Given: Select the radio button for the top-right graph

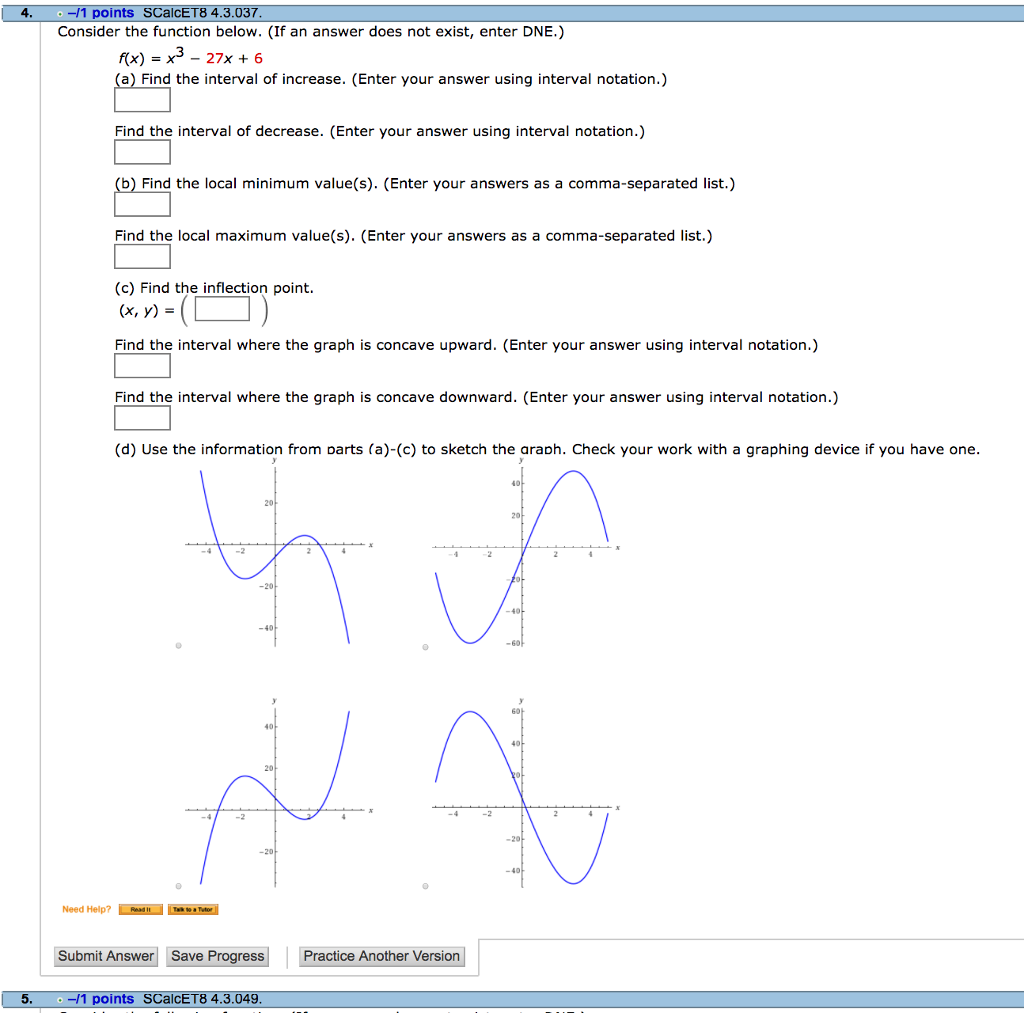Looking at the screenshot, I should click(424, 646).
